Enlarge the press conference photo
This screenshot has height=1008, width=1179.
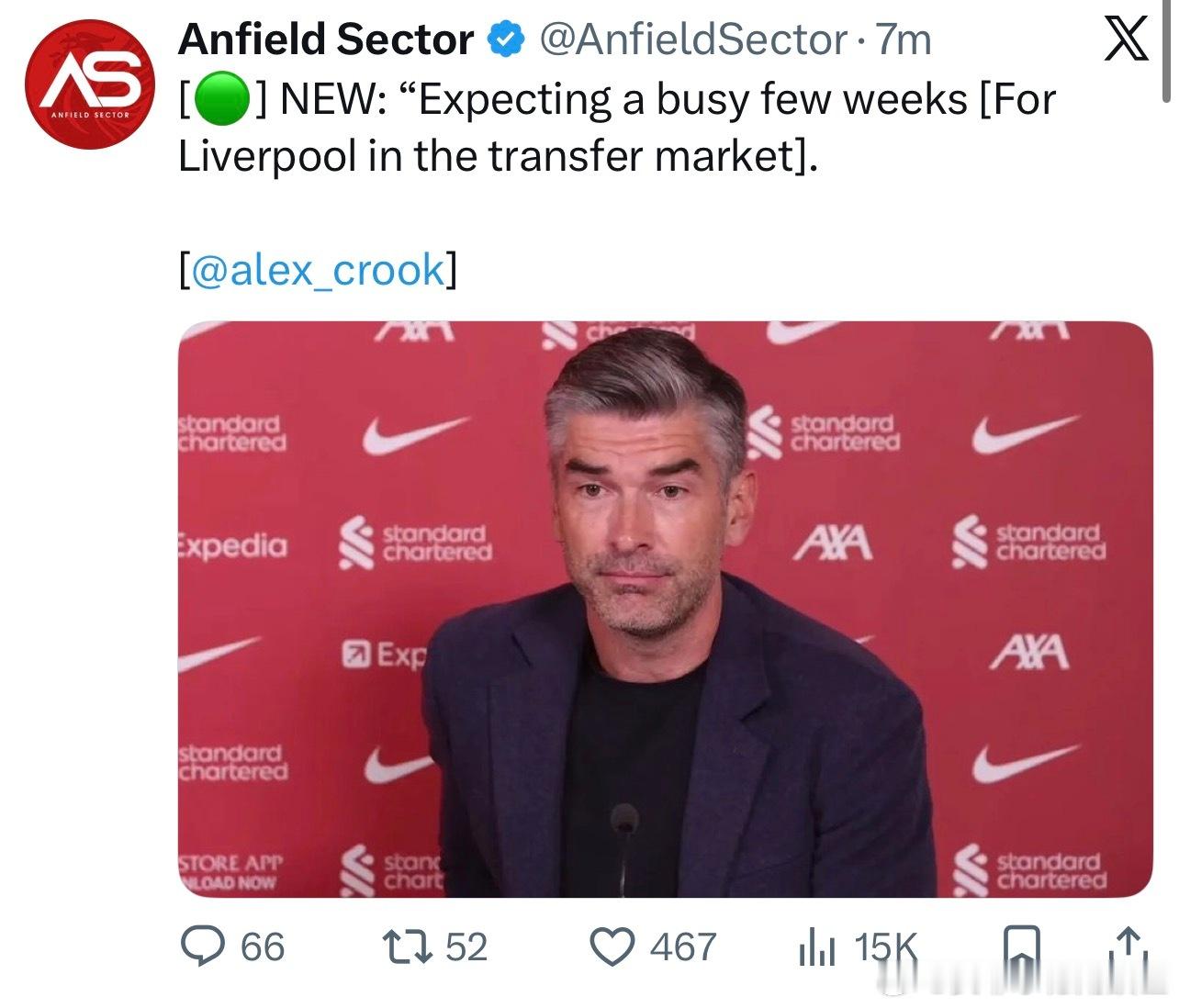pos(665,610)
